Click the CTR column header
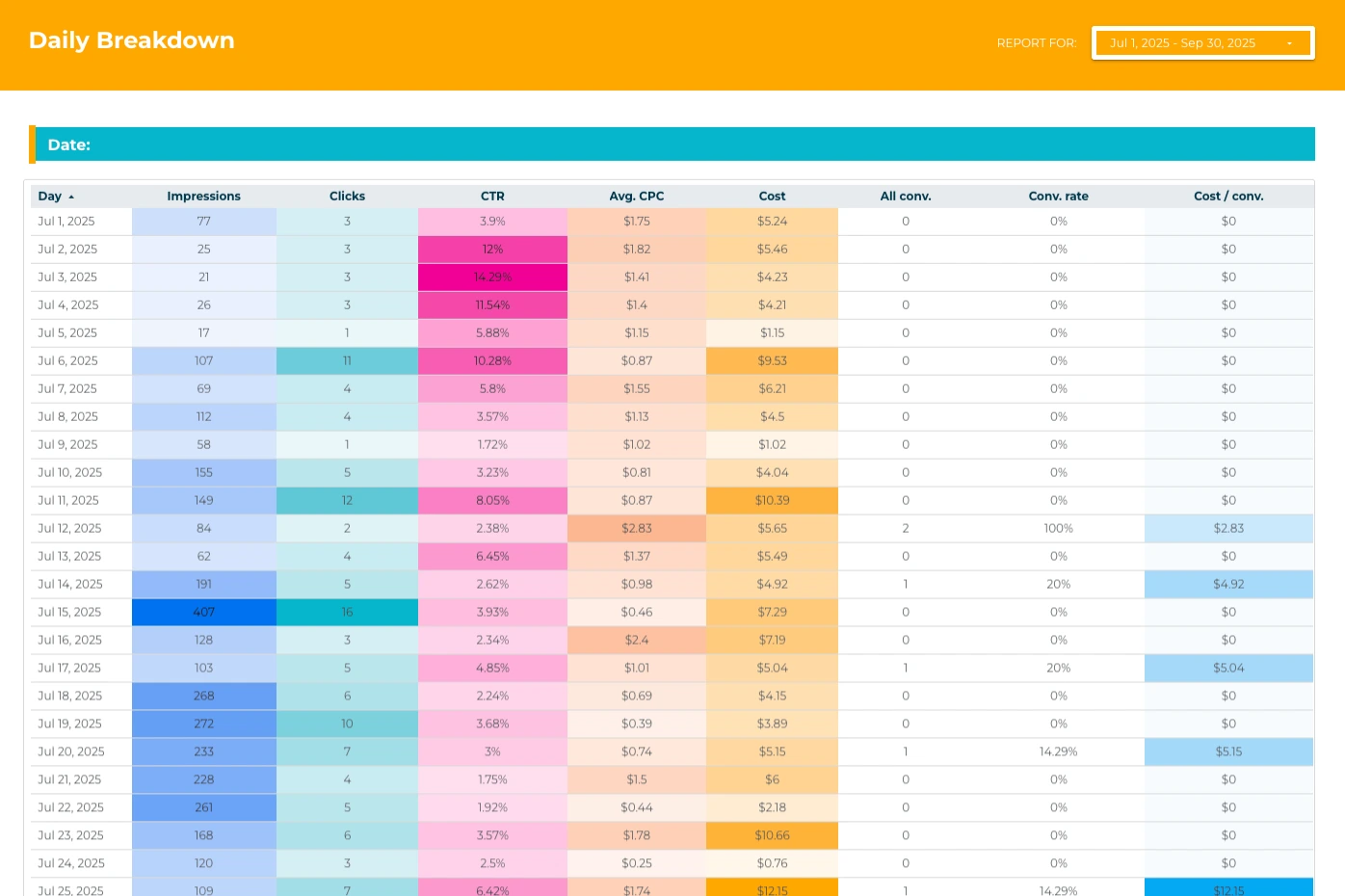Image resolution: width=1345 pixels, height=896 pixels. click(492, 197)
